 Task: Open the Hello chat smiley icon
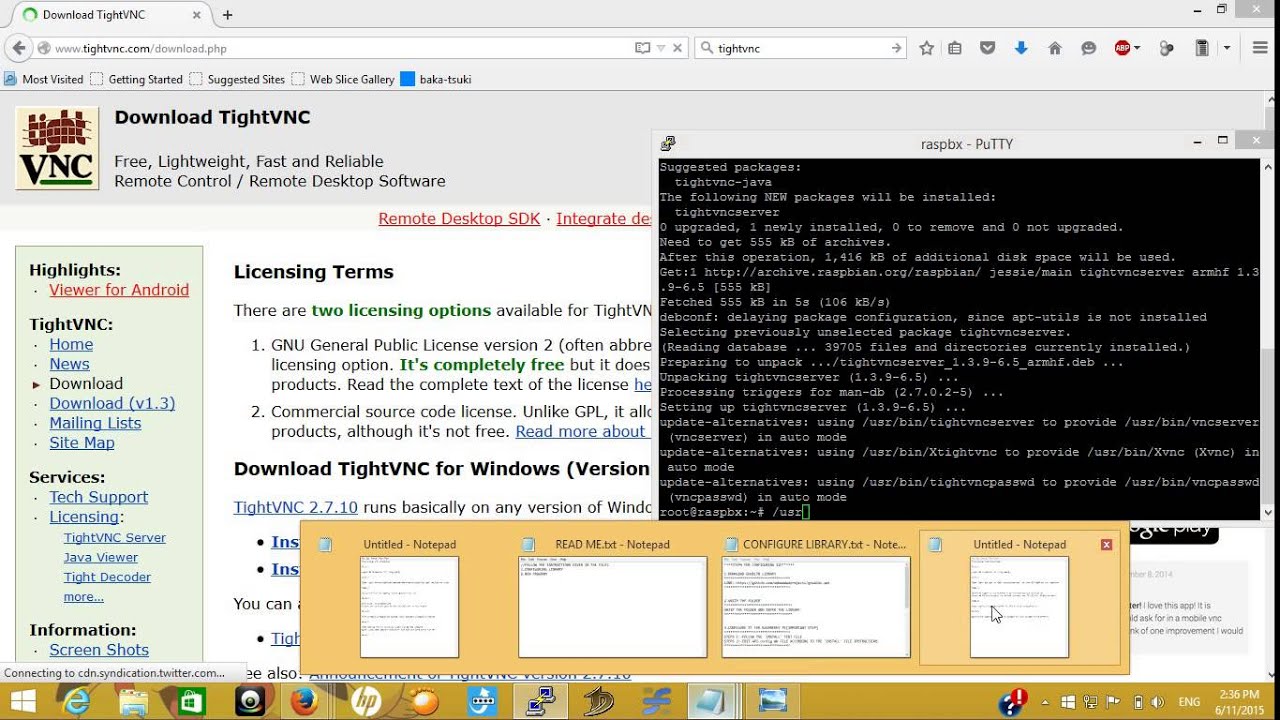click(1089, 48)
